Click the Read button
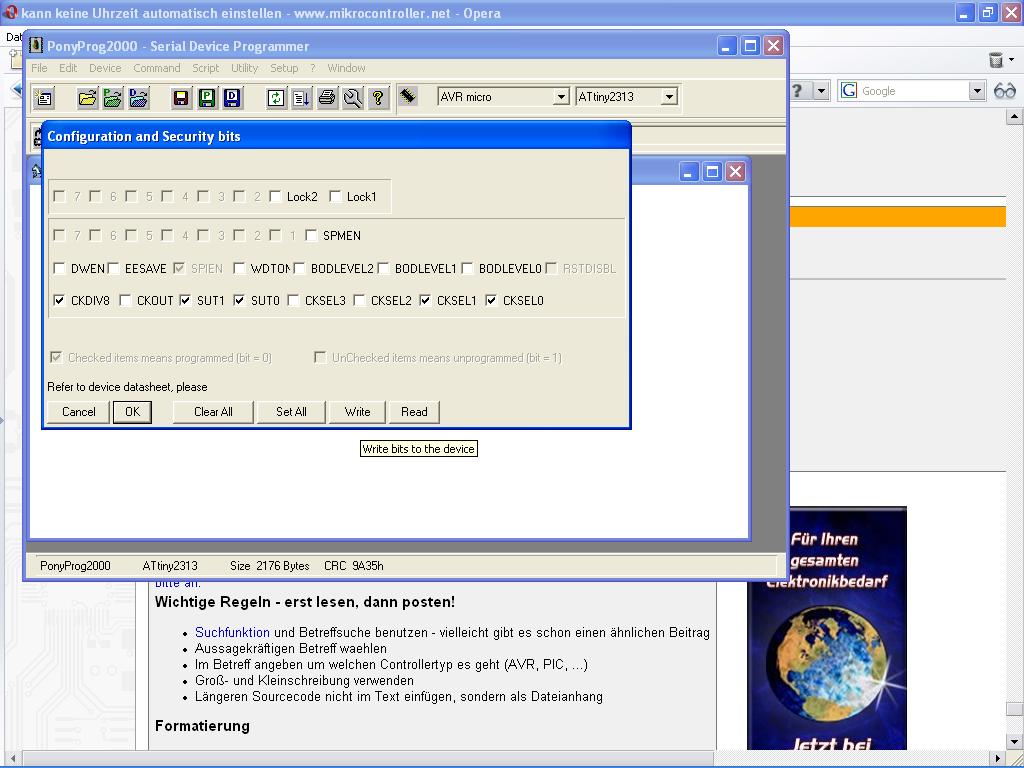Image resolution: width=1024 pixels, height=768 pixels. [414, 412]
